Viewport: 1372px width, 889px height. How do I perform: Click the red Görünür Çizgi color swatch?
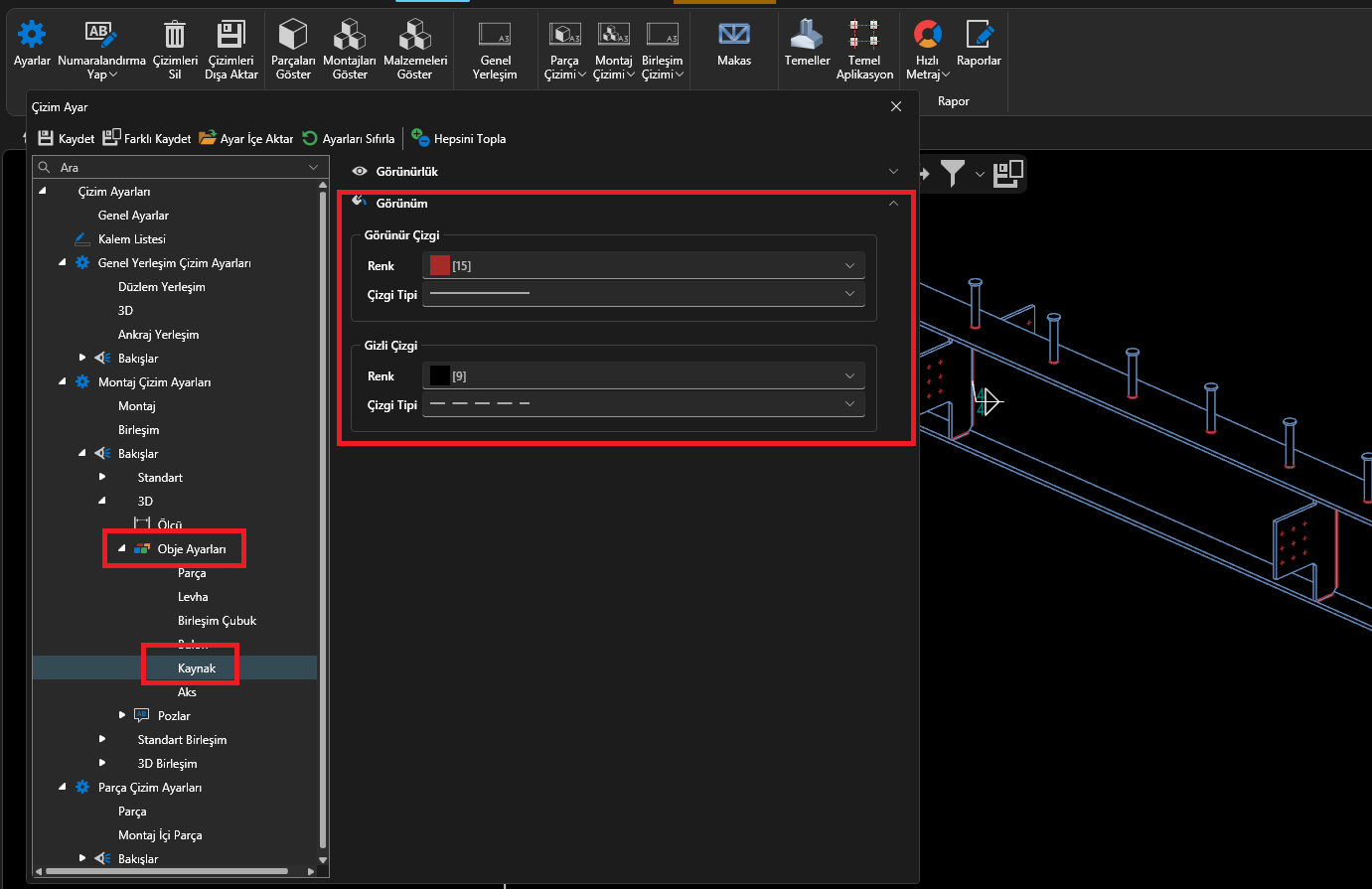click(440, 266)
